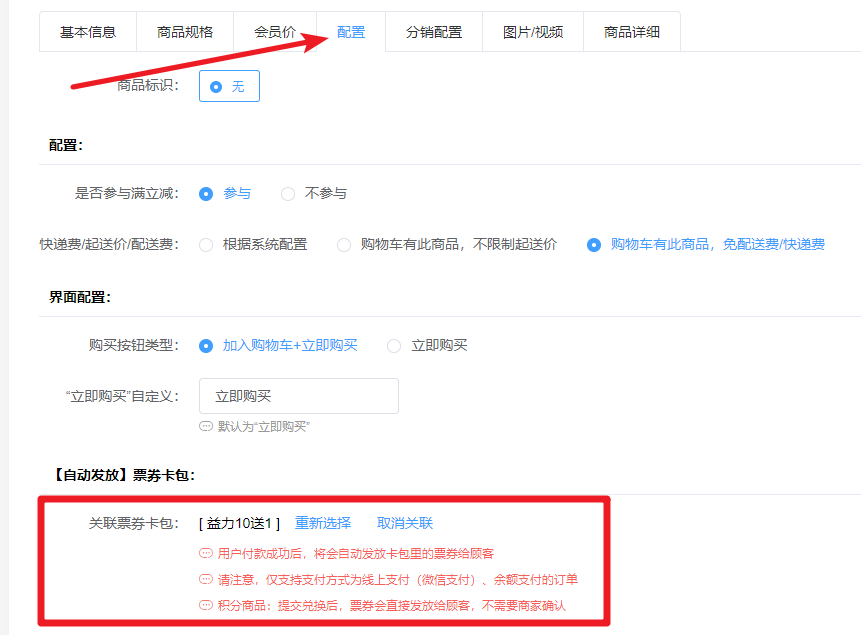Click the hint icon beside 请注意，仅支持支付方式
The width and height of the screenshot is (861, 635).
point(206,579)
